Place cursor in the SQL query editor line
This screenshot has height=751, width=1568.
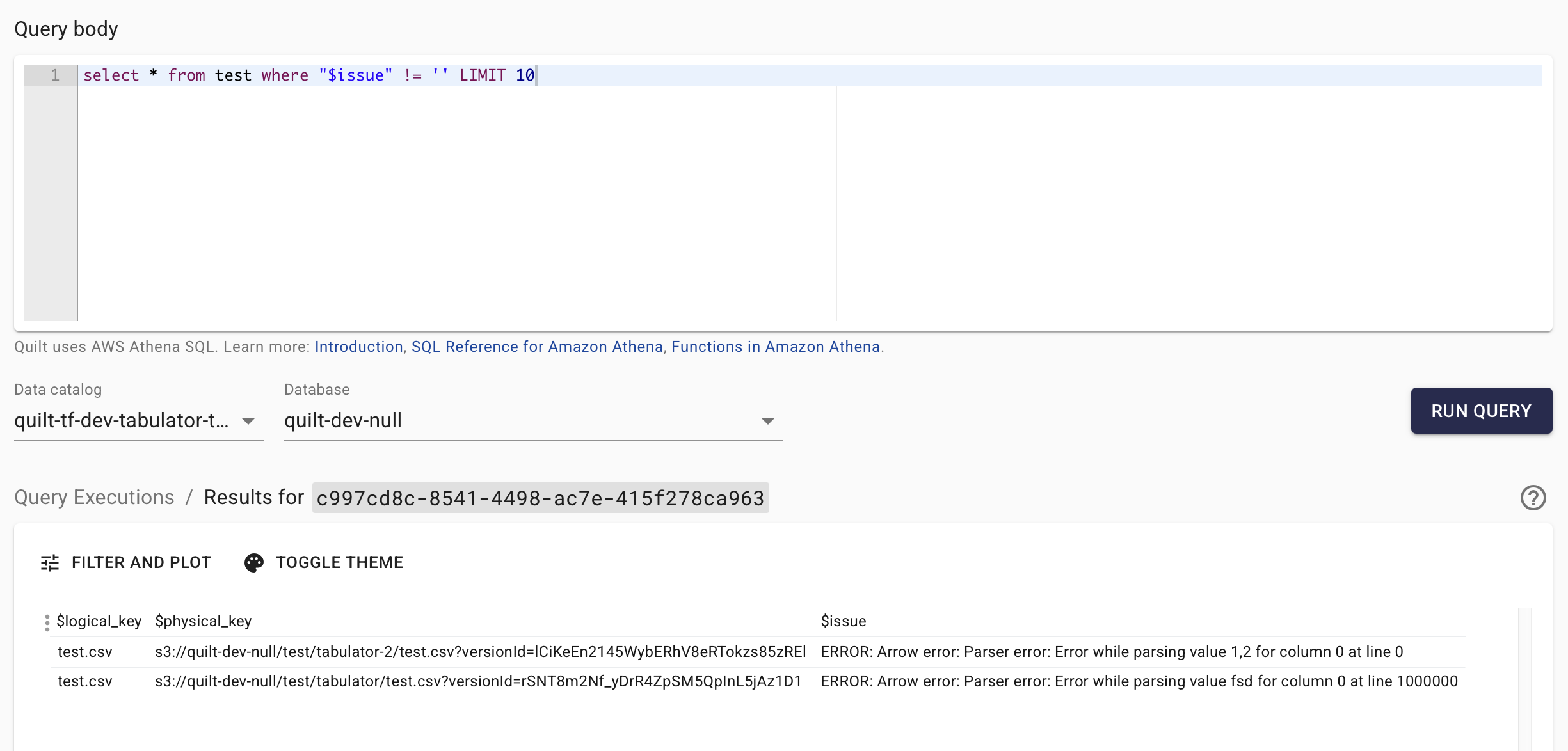(x=810, y=75)
